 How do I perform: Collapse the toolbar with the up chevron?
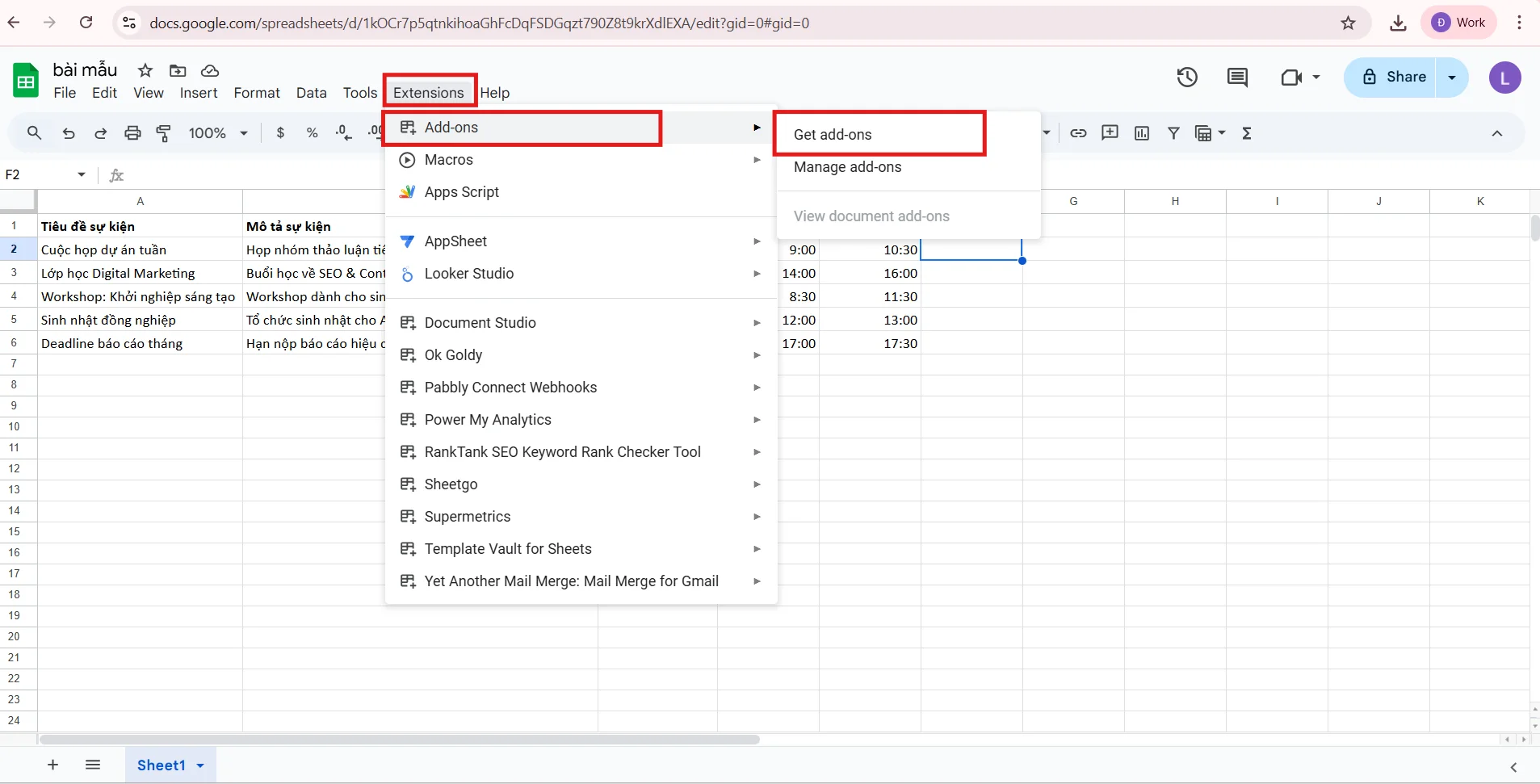tap(1497, 133)
